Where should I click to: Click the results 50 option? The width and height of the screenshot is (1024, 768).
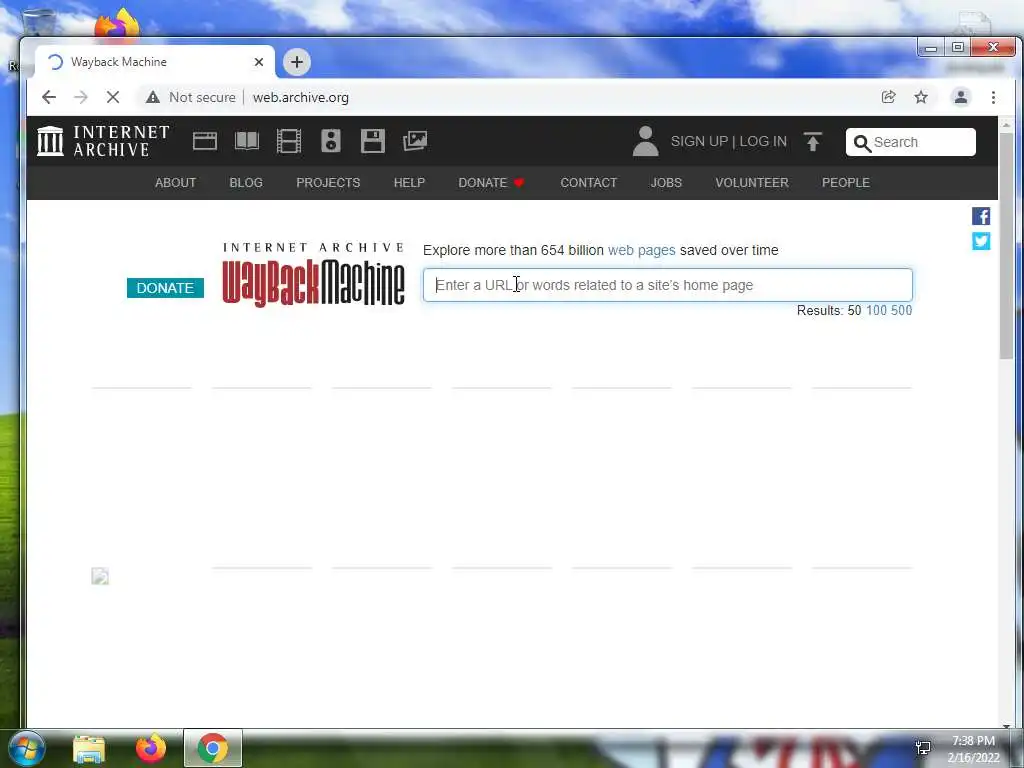point(854,311)
